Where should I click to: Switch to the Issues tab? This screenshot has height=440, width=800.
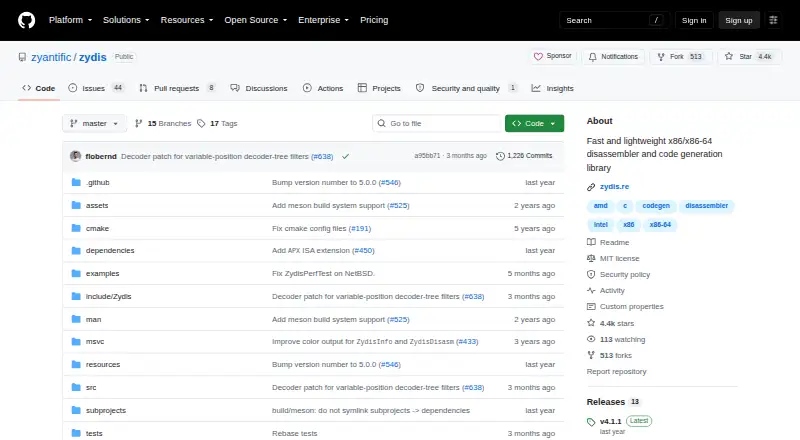(95, 88)
